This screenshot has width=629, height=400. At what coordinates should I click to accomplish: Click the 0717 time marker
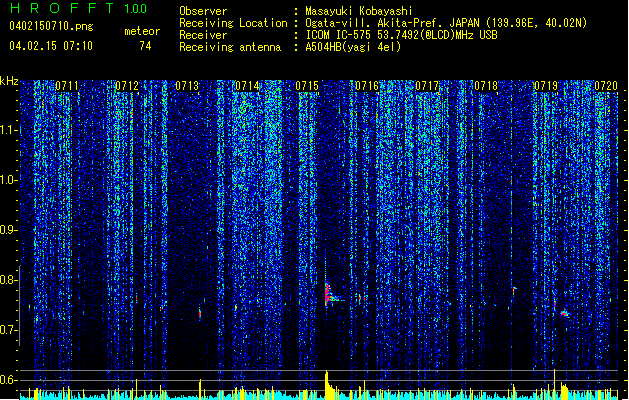coord(427,86)
